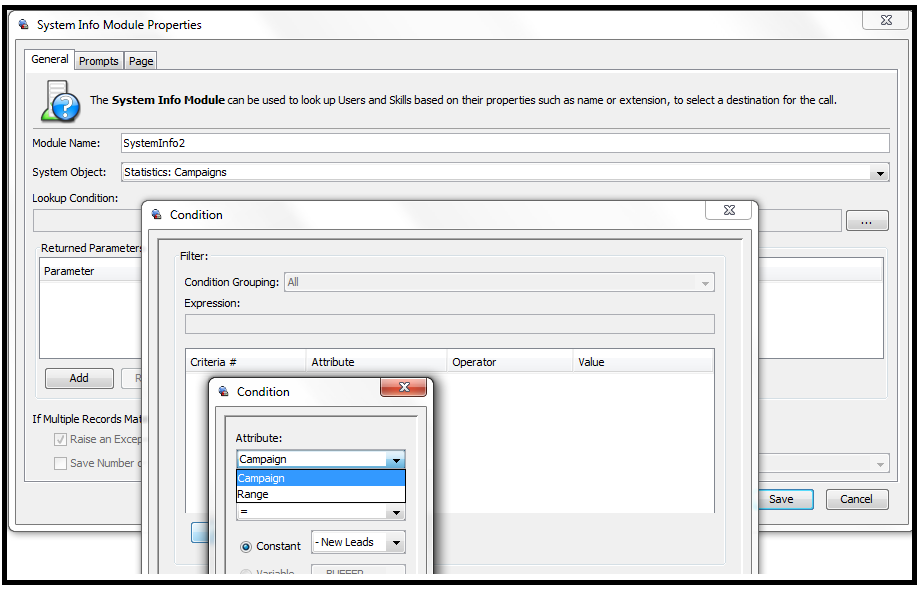
Task: Open the Condition Grouping dropdown
Action: (x=707, y=282)
